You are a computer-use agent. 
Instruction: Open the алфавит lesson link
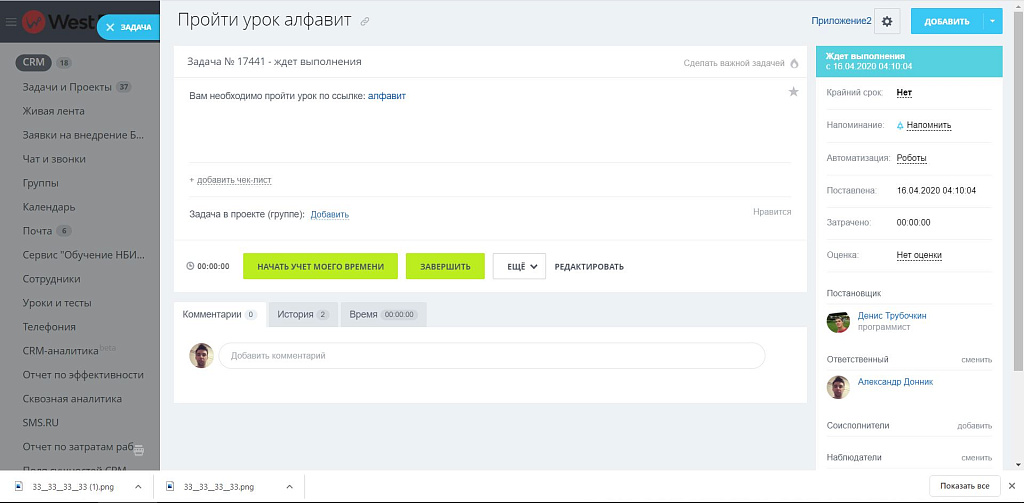(x=387, y=96)
